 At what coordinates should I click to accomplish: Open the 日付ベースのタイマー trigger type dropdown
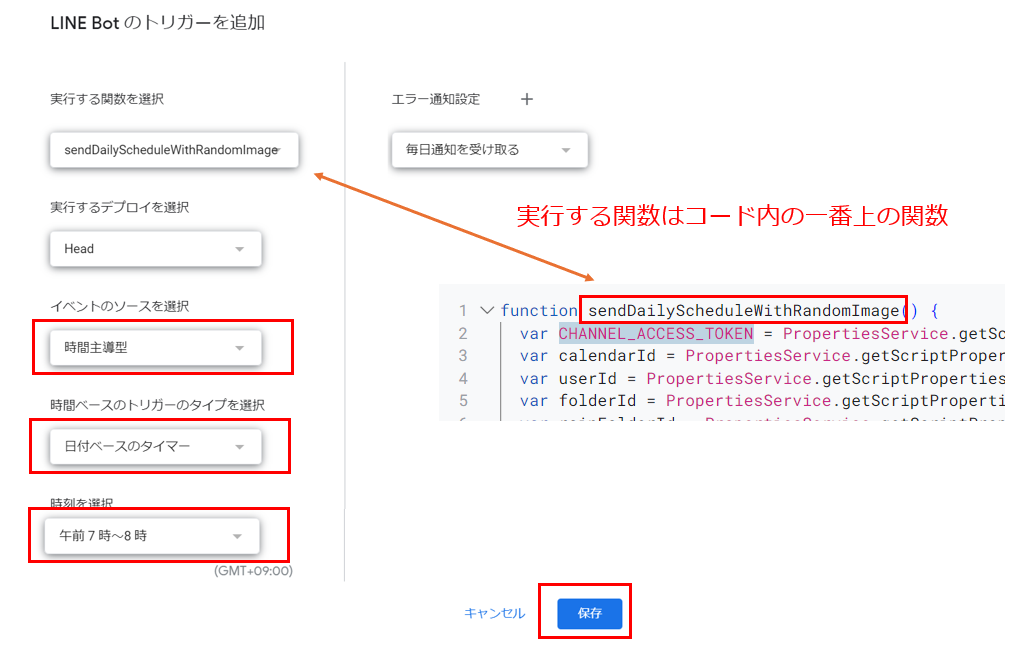(x=156, y=446)
